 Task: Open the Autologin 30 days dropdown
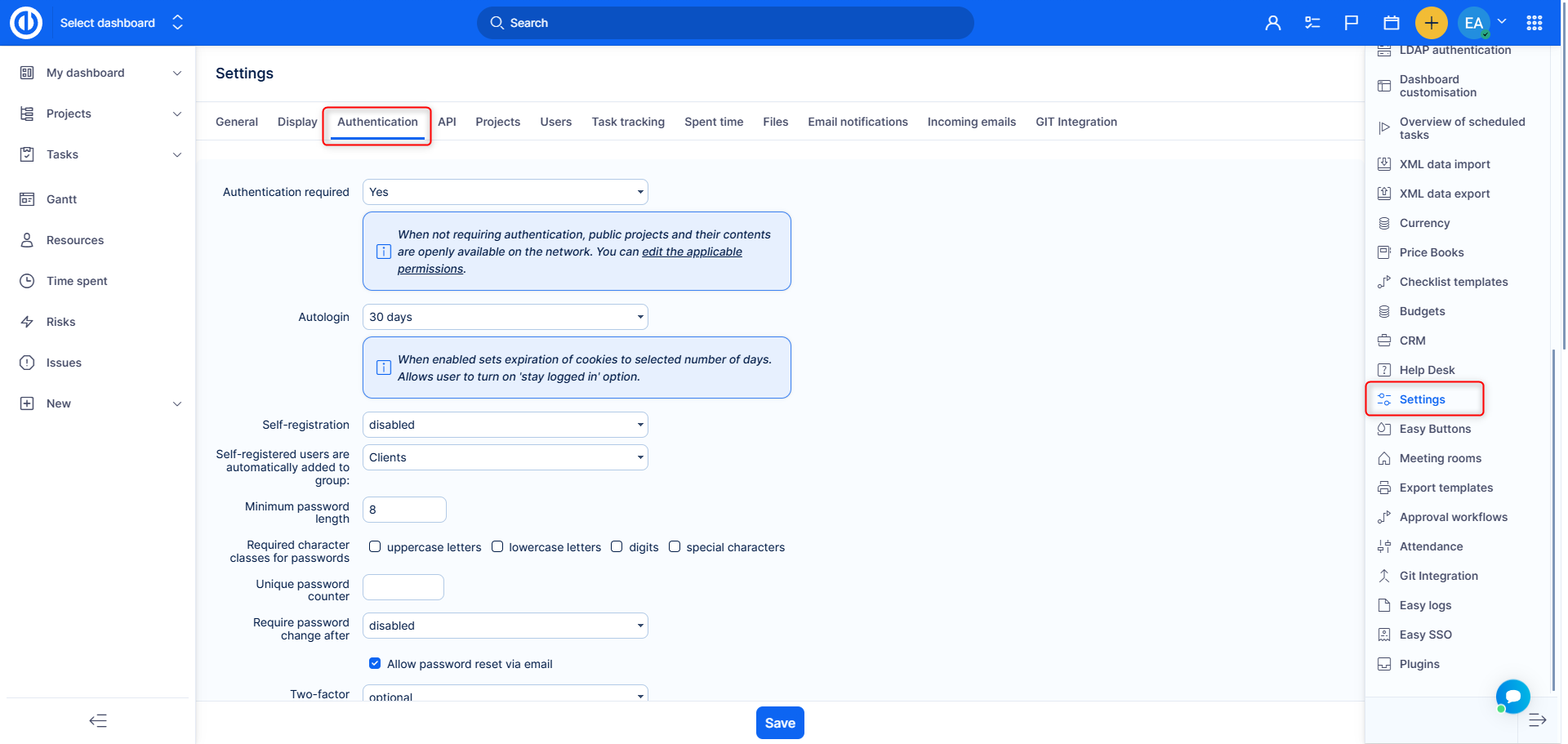coord(505,317)
